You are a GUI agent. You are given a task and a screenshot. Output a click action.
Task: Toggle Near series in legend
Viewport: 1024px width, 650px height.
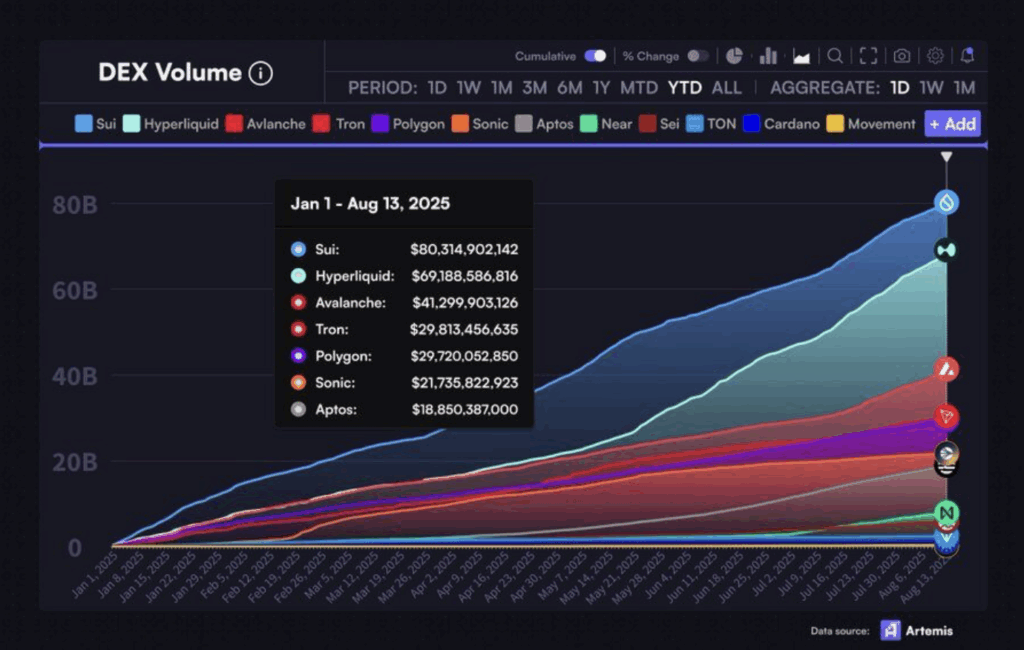pyautogui.click(x=606, y=124)
